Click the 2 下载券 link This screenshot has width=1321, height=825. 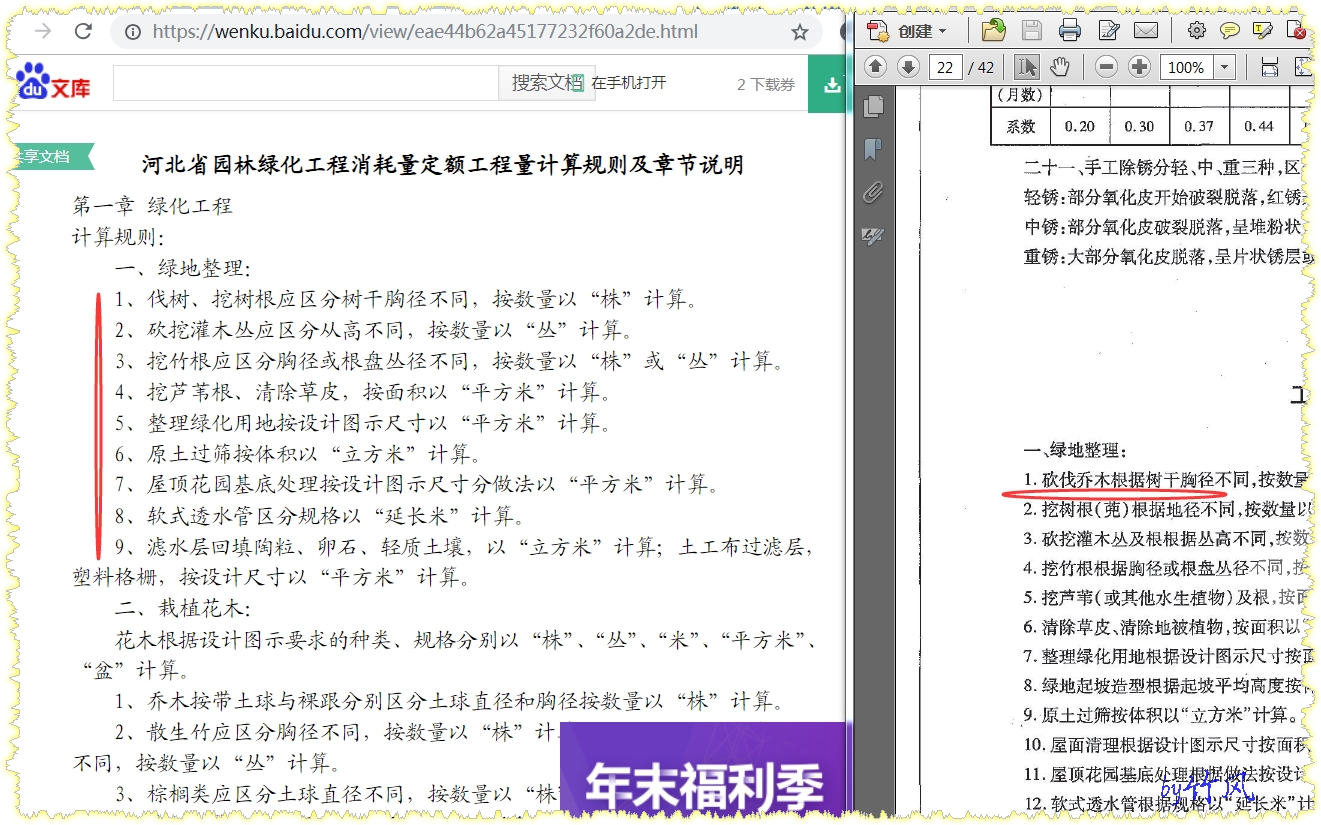766,85
